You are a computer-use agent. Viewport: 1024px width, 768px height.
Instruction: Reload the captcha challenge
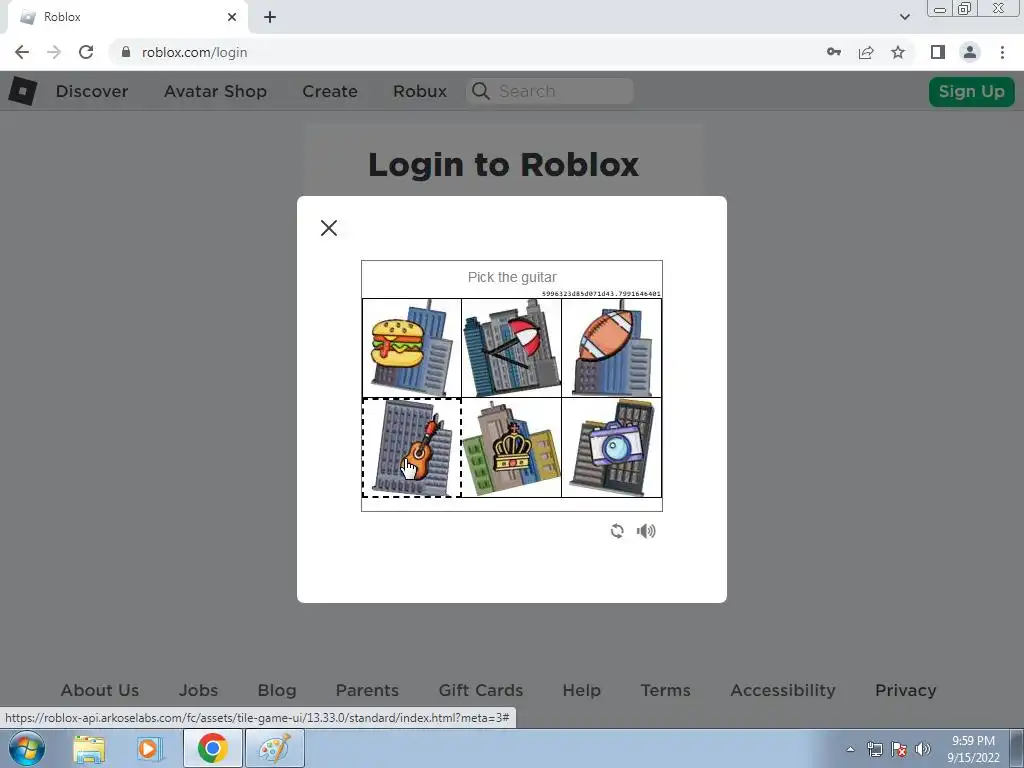click(617, 531)
